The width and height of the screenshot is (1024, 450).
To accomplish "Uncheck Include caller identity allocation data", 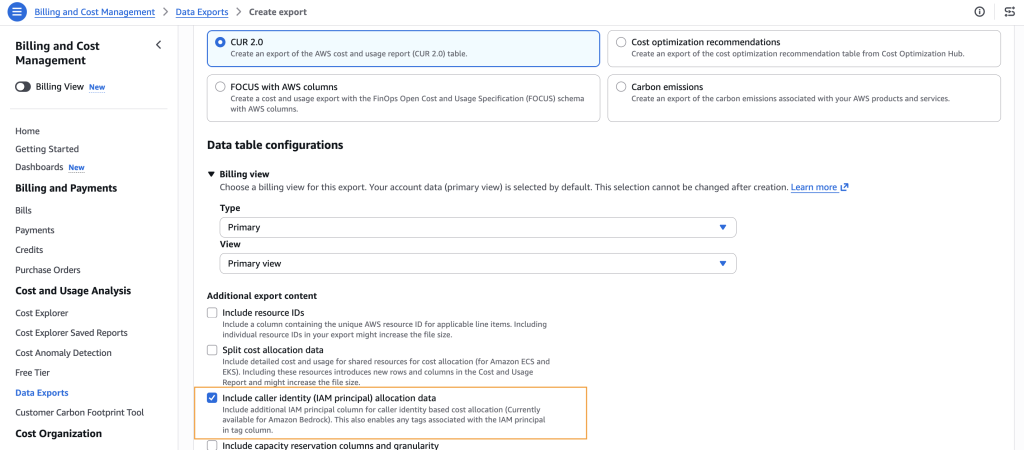I will tap(212, 398).
